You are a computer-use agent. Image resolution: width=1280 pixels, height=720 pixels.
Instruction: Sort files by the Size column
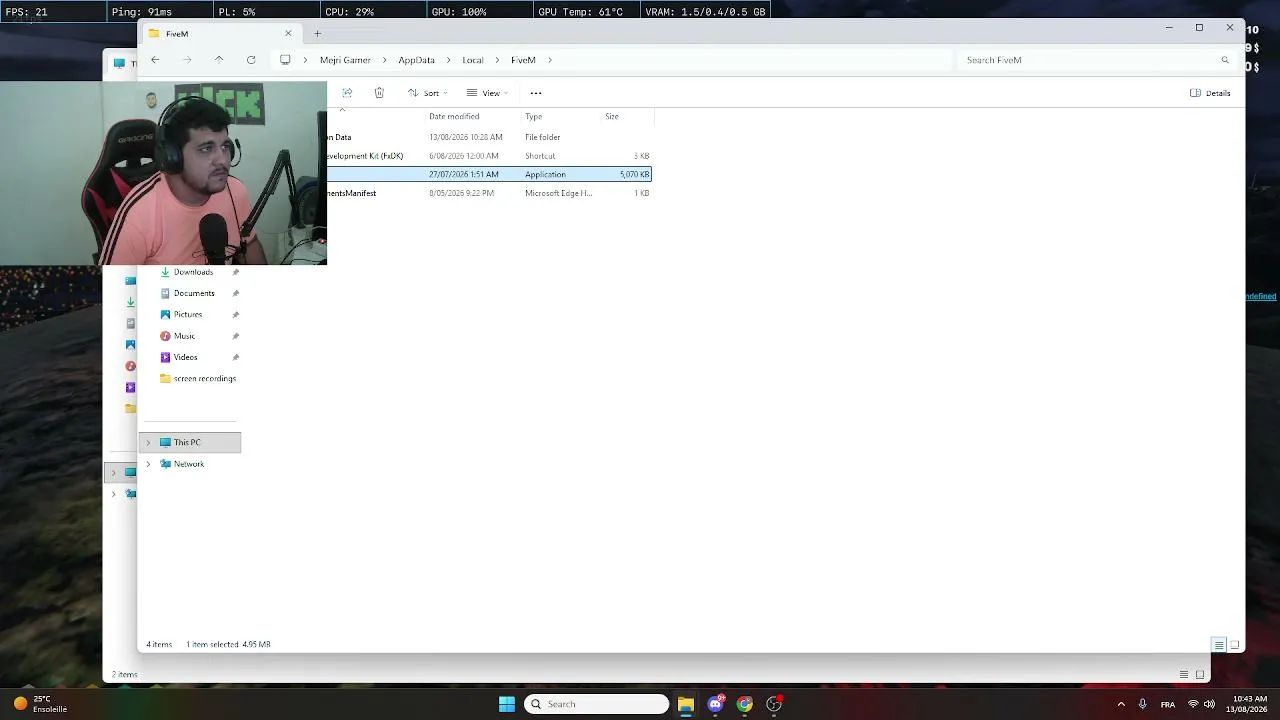tap(612, 117)
